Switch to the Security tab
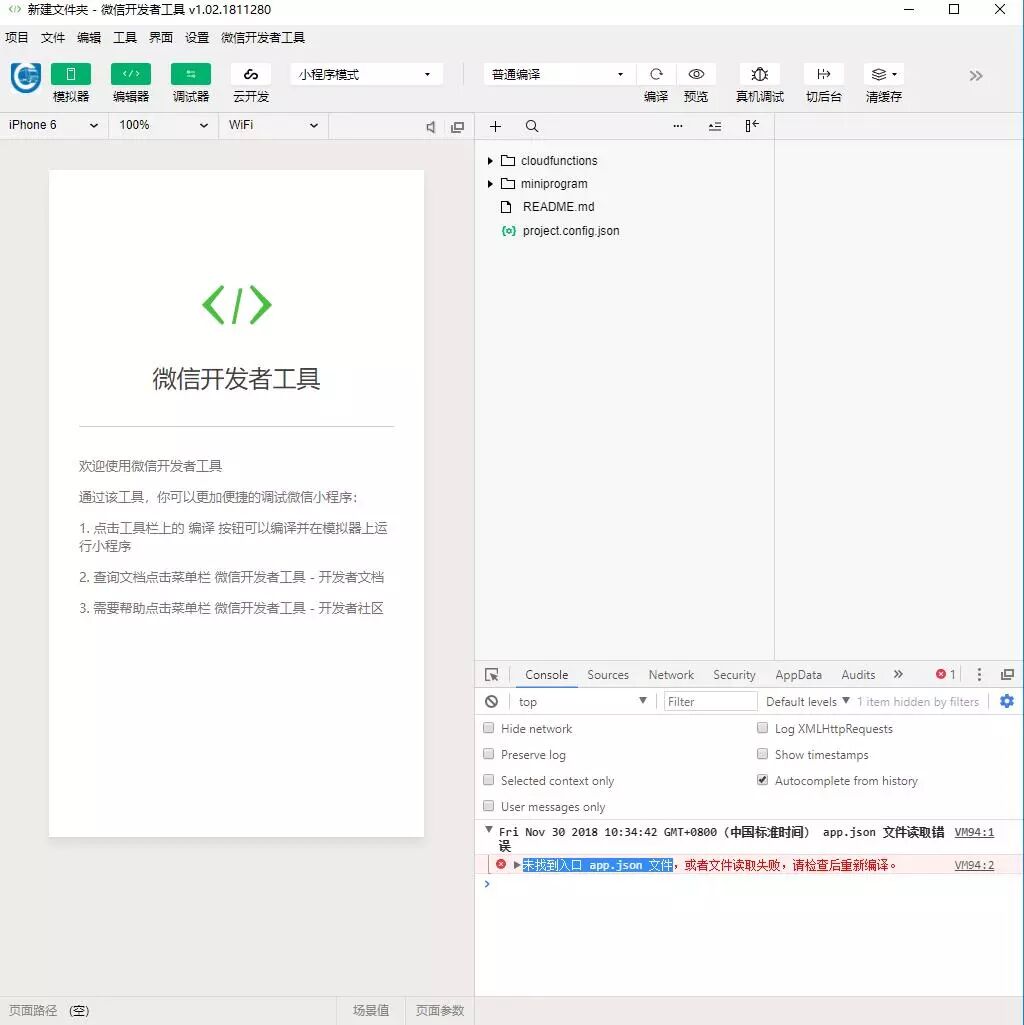 click(x=734, y=675)
